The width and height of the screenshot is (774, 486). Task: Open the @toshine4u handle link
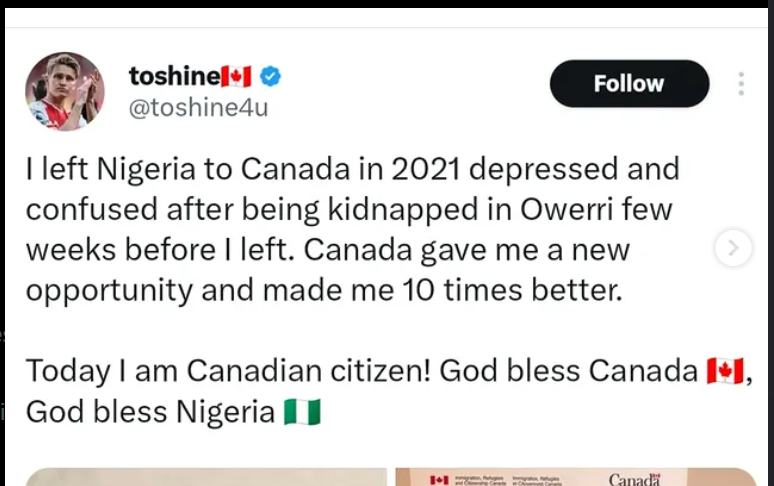point(198,107)
